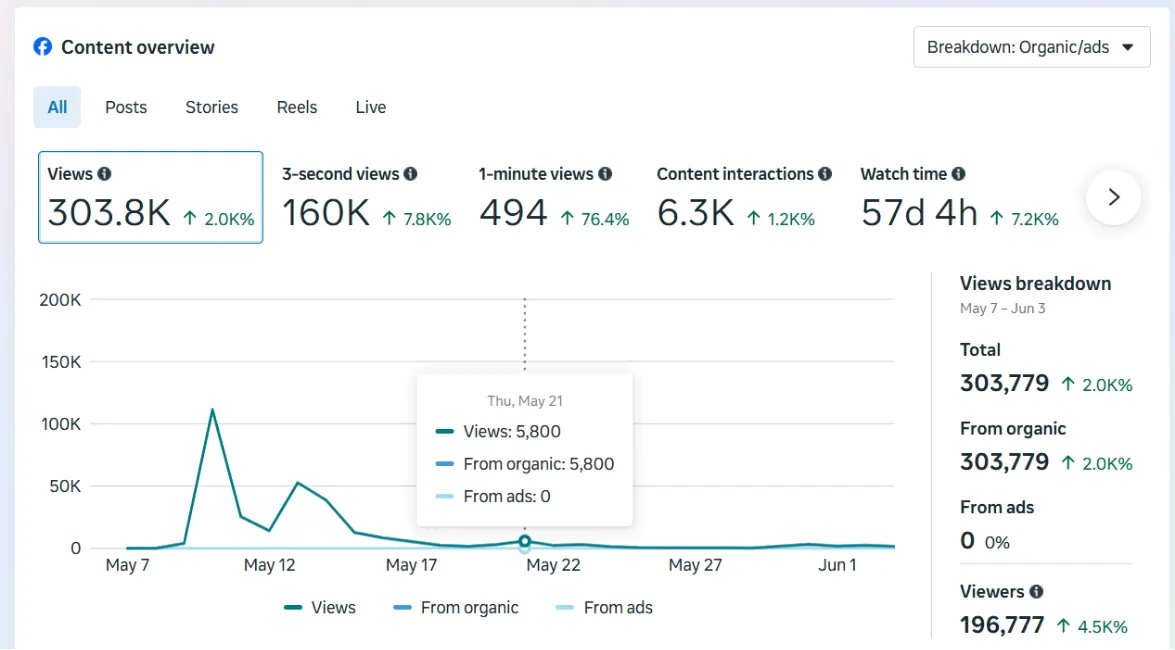Viewport: 1175px width, 650px height.
Task: Select the Views 303.8K metric card
Action: [151, 197]
